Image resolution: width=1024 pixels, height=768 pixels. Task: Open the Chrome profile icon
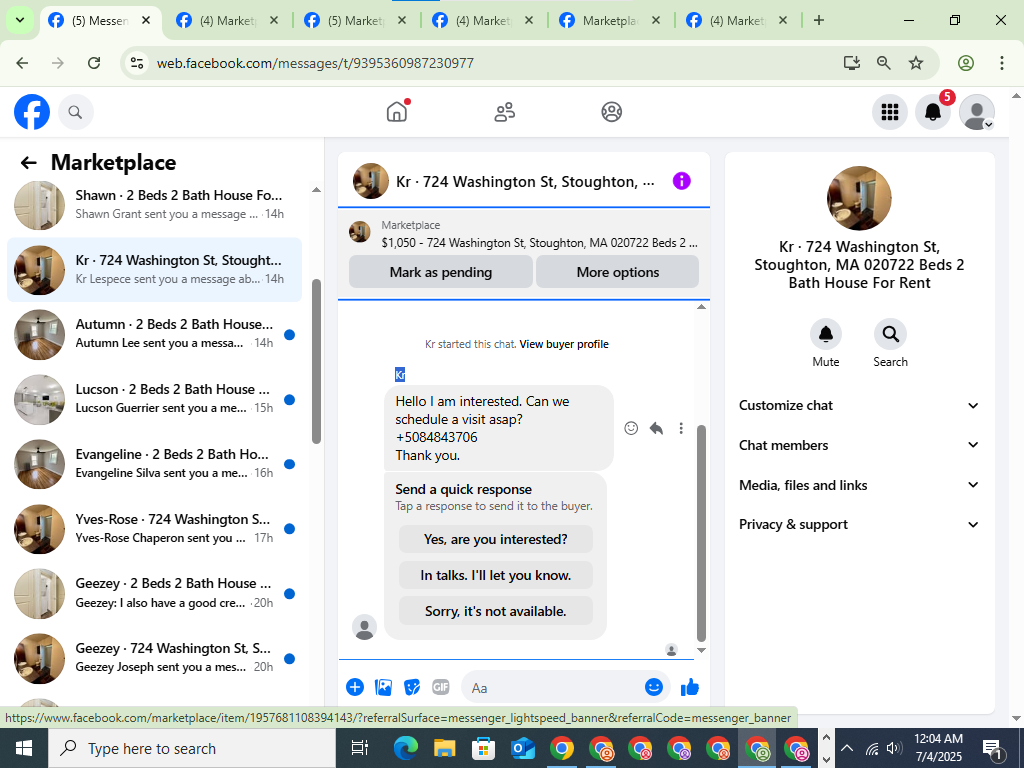tap(966, 63)
